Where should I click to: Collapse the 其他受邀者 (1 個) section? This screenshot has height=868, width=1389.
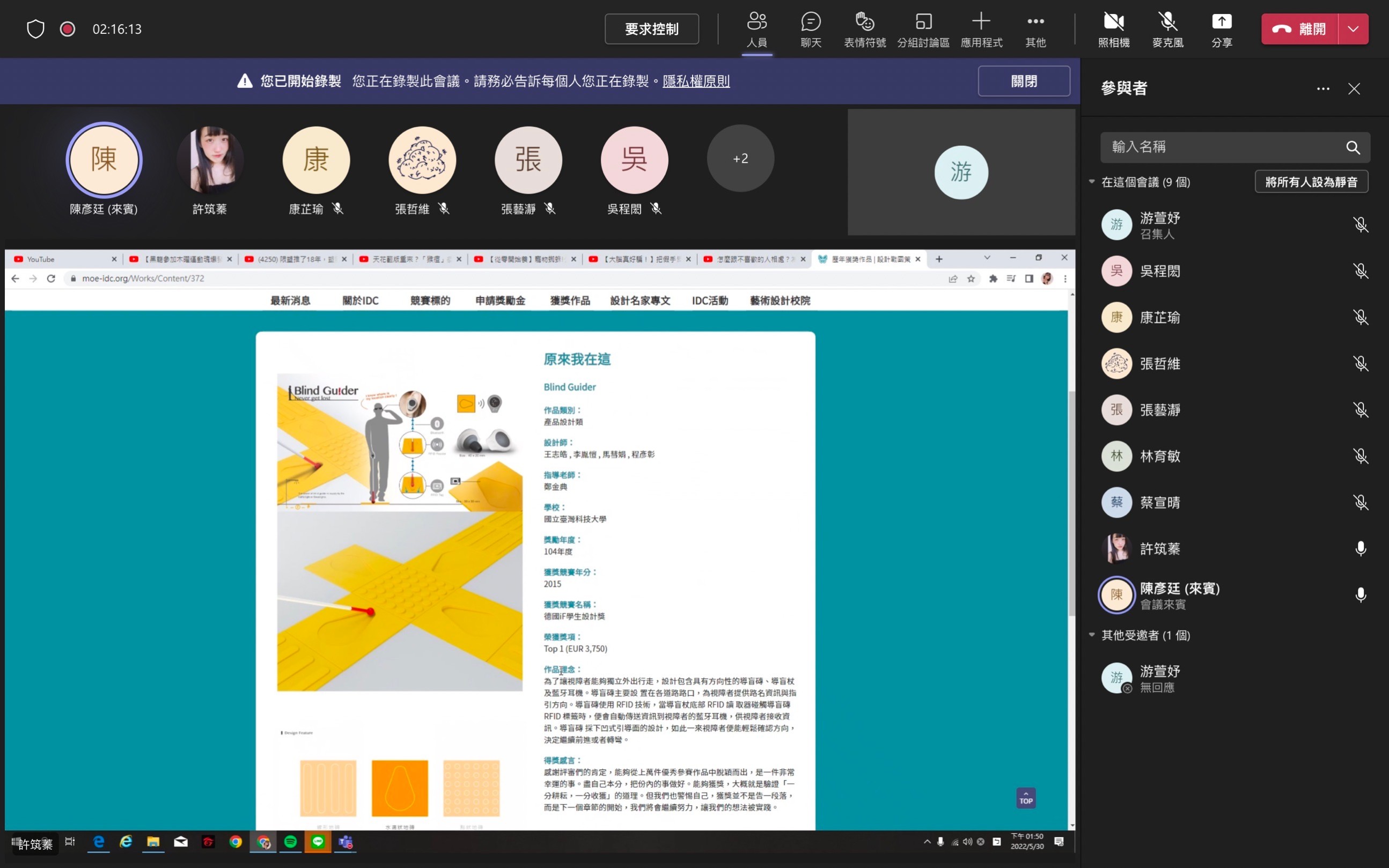click(1092, 634)
